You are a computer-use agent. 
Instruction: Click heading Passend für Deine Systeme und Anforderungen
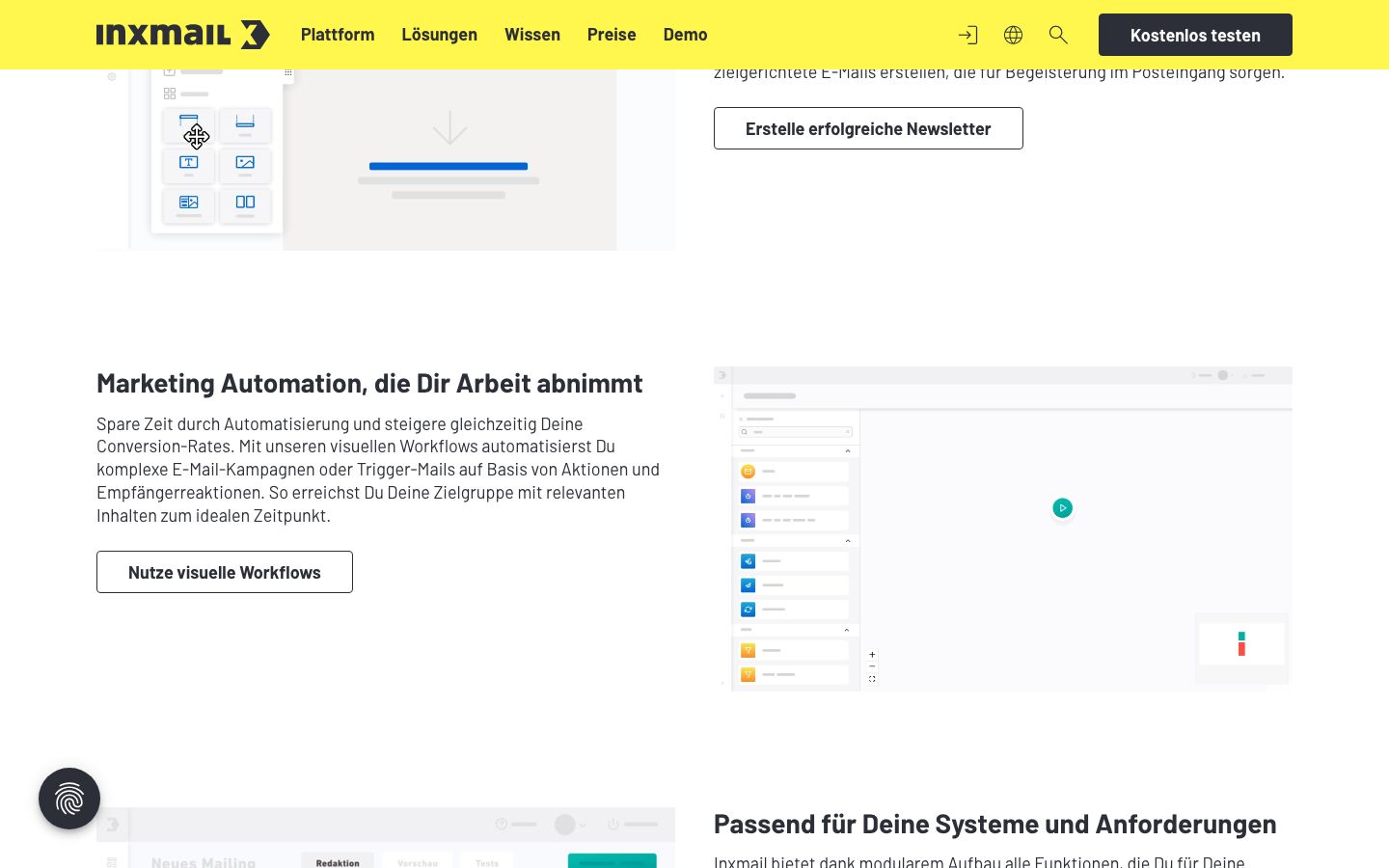click(x=994, y=824)
